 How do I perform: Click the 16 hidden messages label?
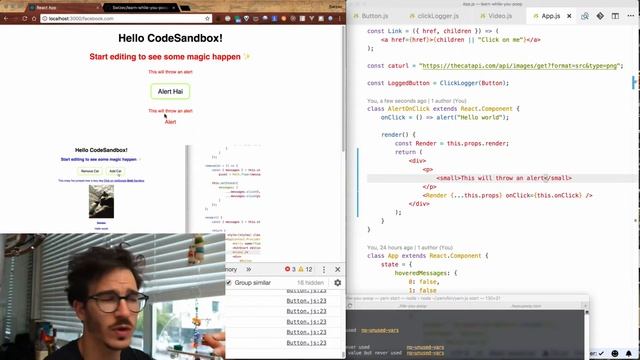point(310,282)
